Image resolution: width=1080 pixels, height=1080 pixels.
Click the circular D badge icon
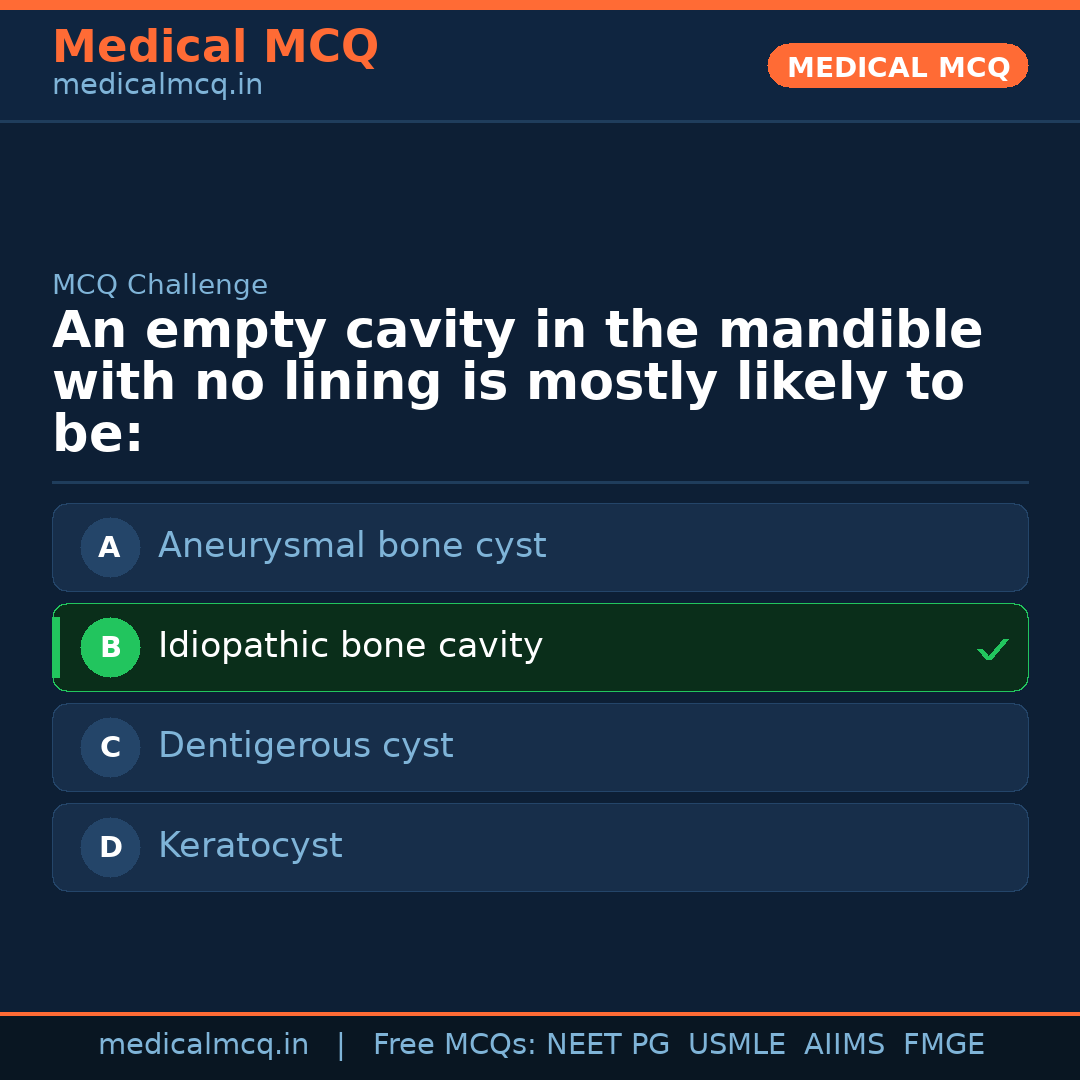[110, 847]
